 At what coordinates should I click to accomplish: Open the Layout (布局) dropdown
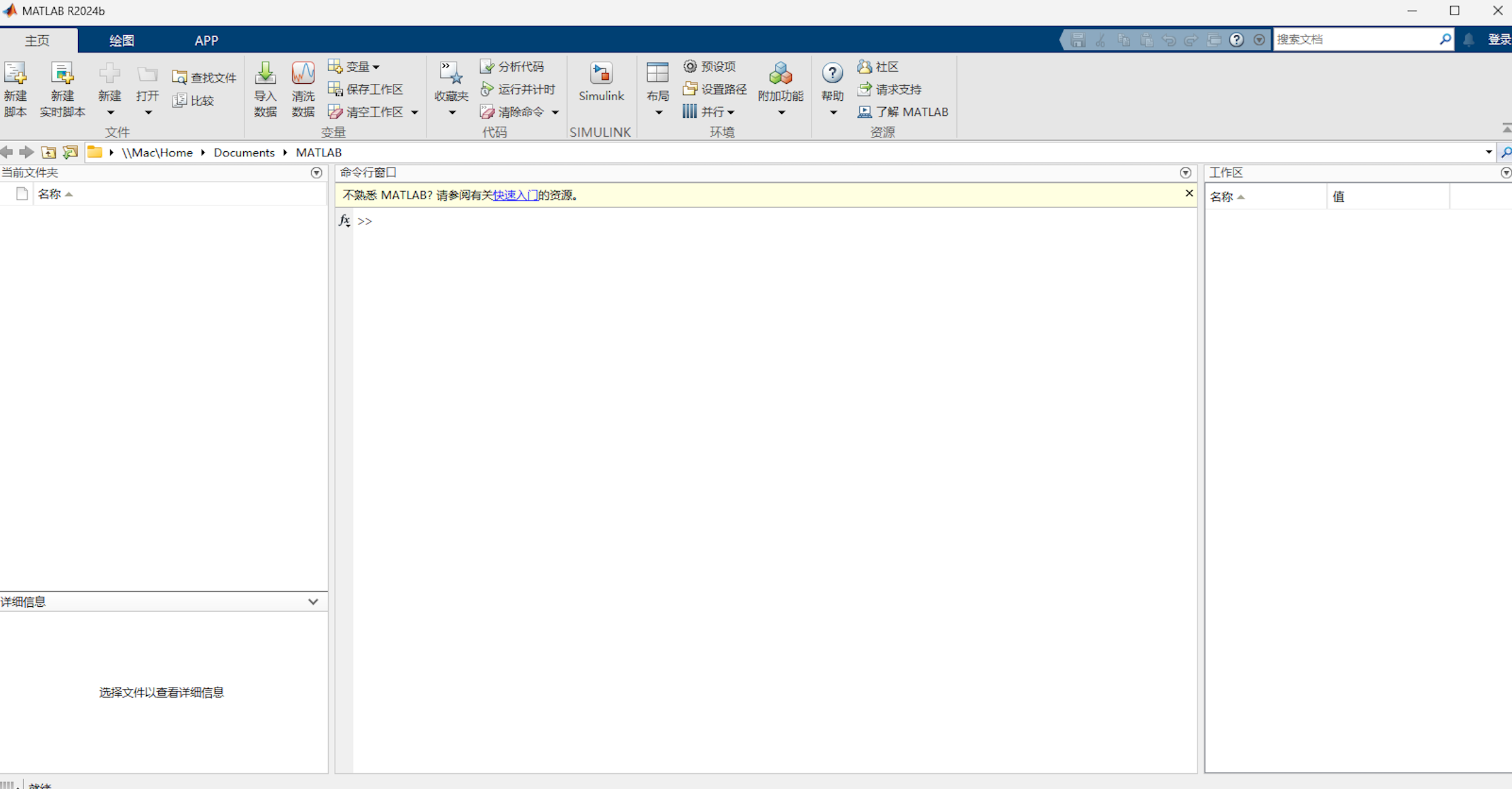(658, 112)
